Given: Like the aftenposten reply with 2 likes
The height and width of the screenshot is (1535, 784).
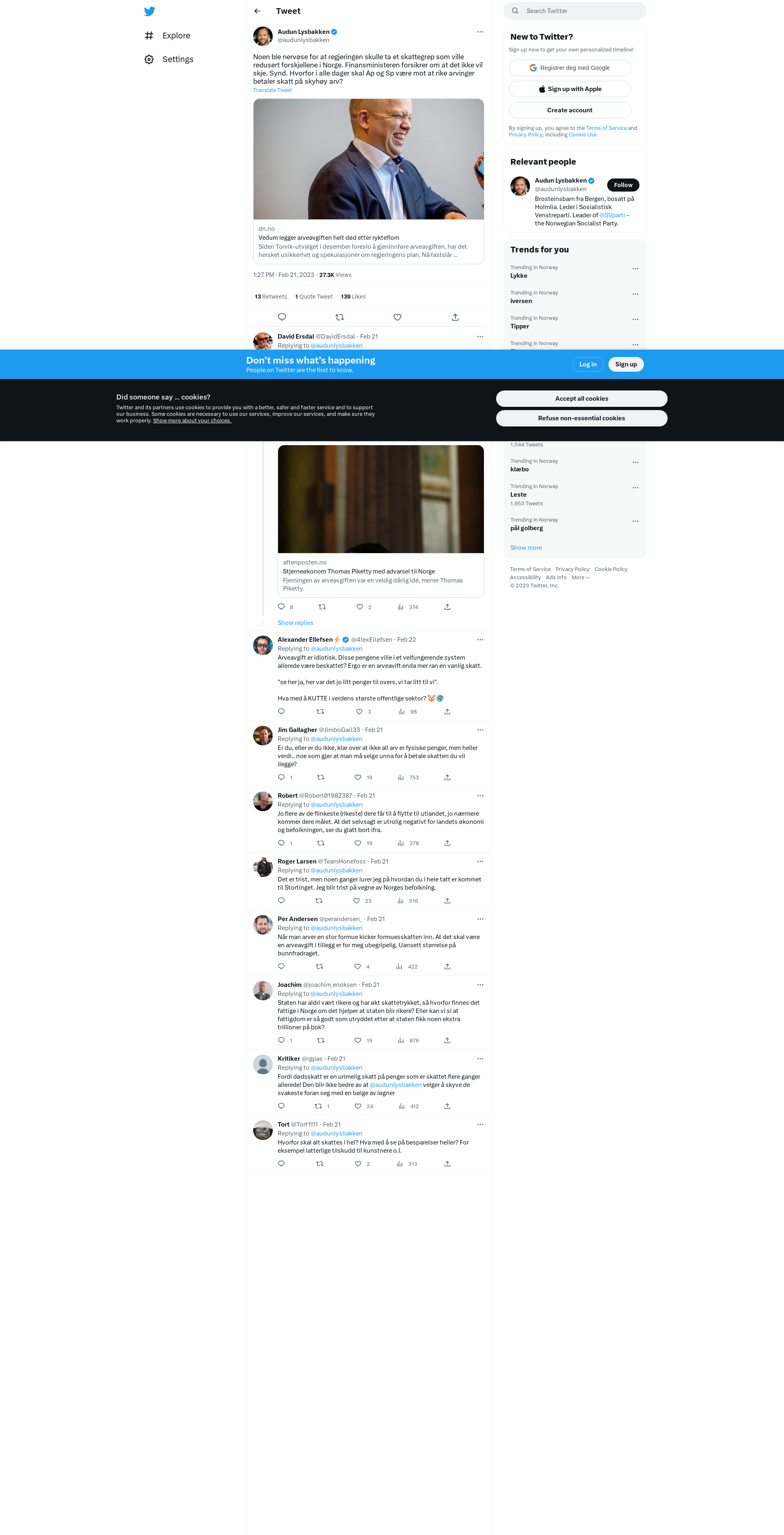Looking at the screenshot, I should (x=360, y=607).
